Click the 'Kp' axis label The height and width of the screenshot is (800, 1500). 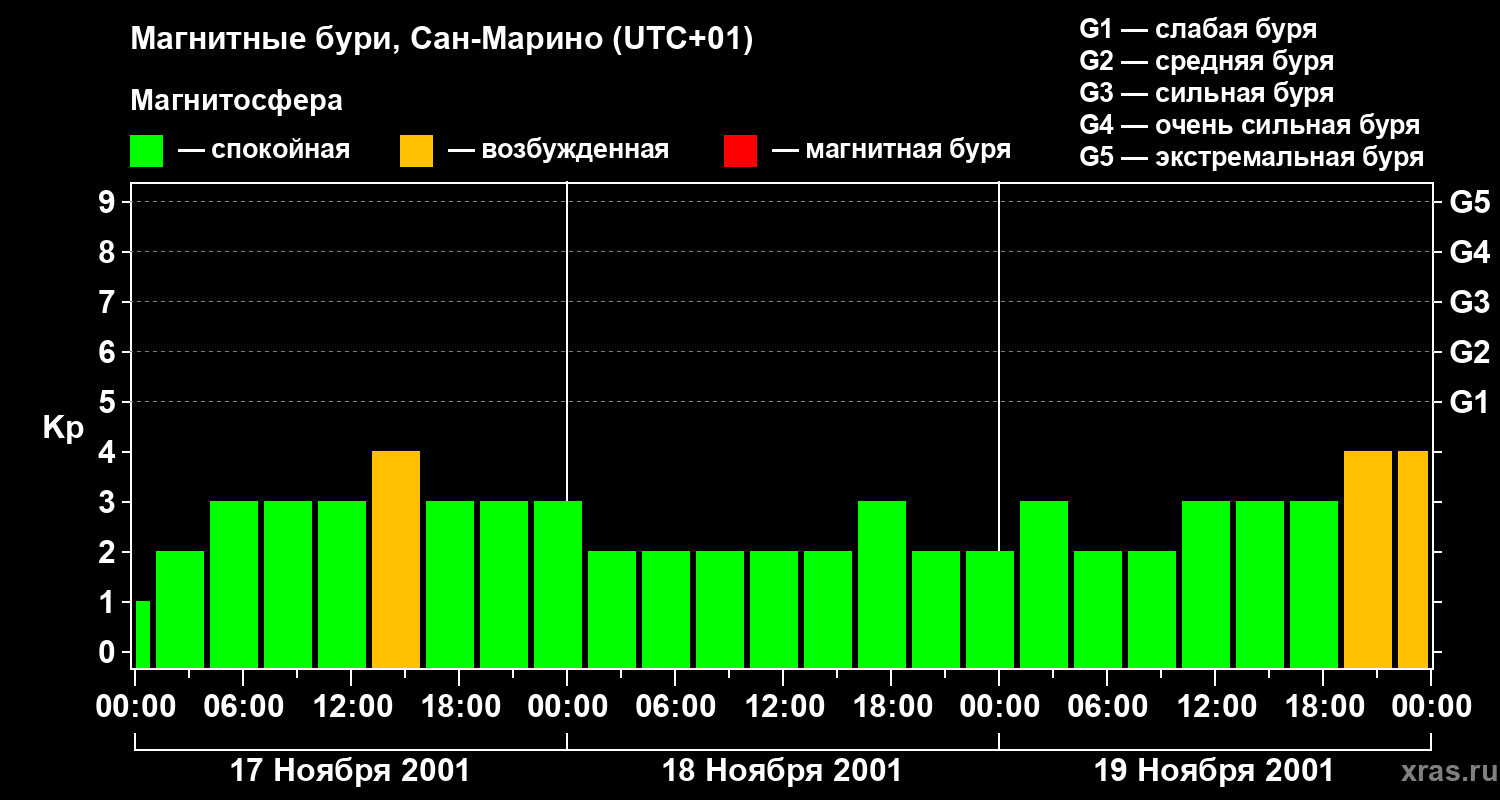coord(63,427)
